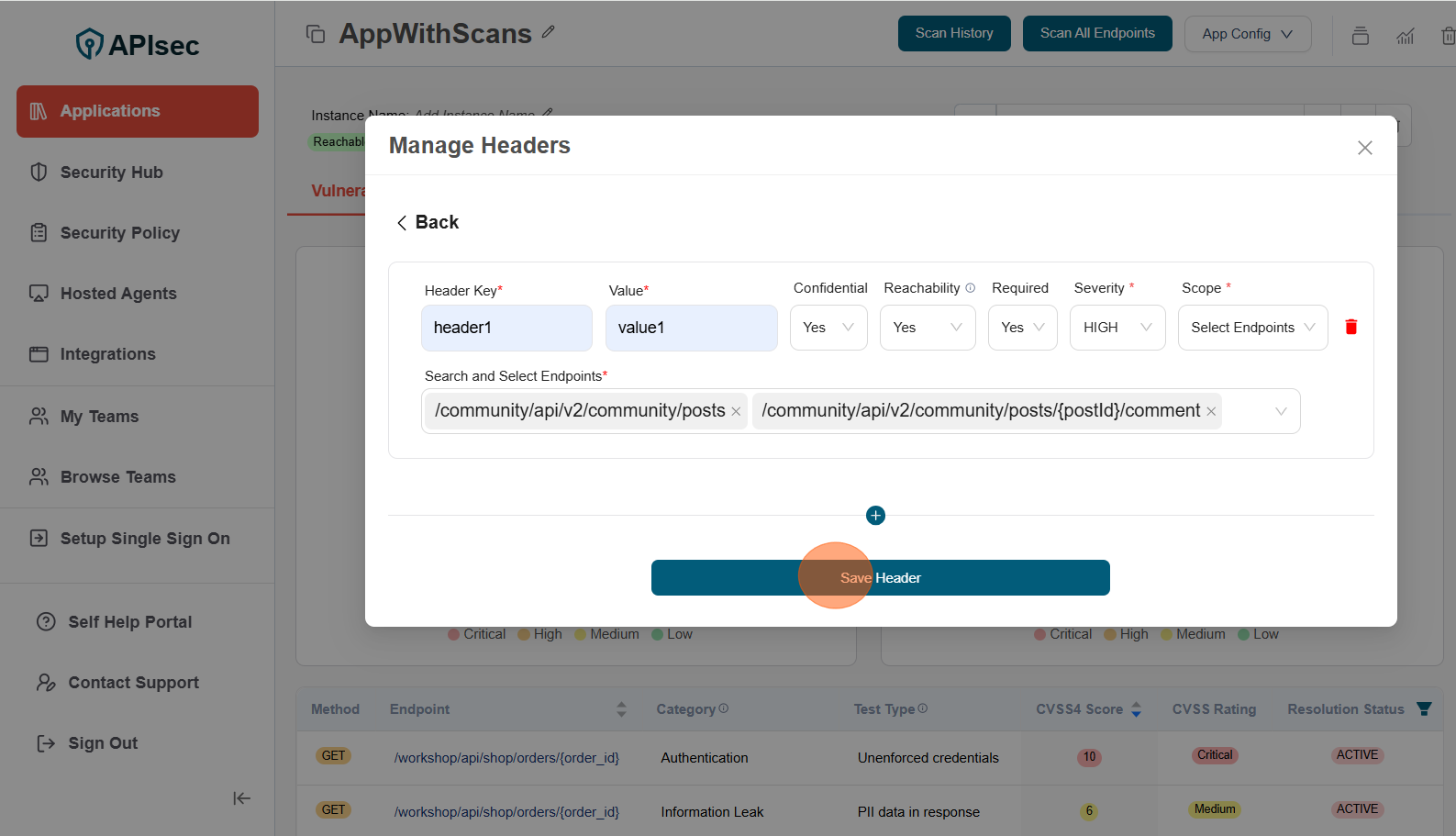
Task: Open the Select Endpoints scope dropdown
Action: [1251, 328]
